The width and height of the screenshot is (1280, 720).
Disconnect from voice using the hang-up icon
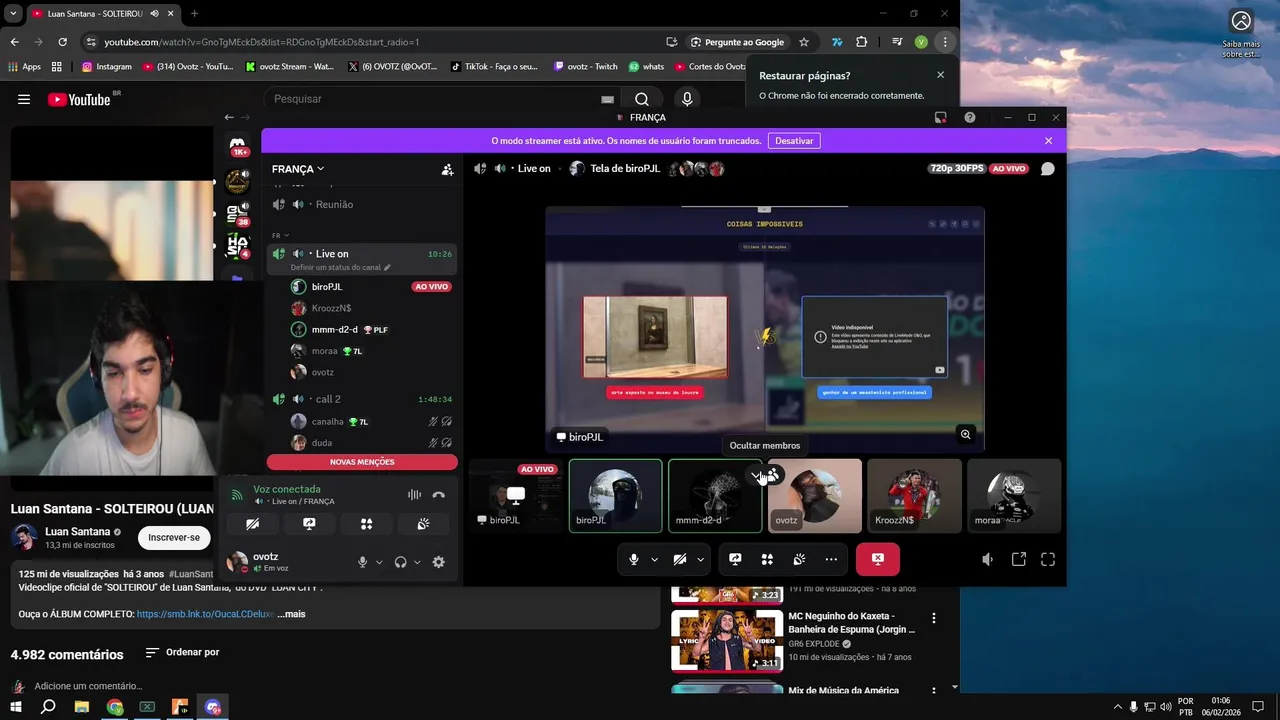438,495
